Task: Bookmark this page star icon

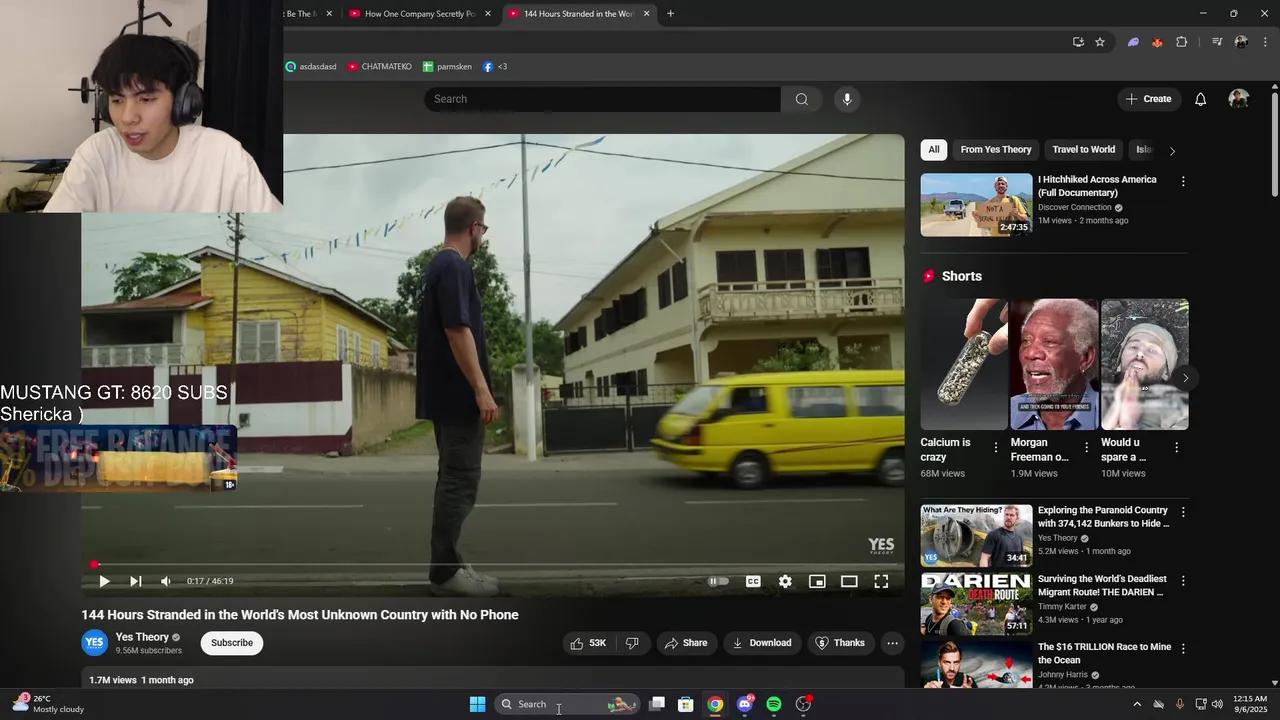Action: 1100,42
